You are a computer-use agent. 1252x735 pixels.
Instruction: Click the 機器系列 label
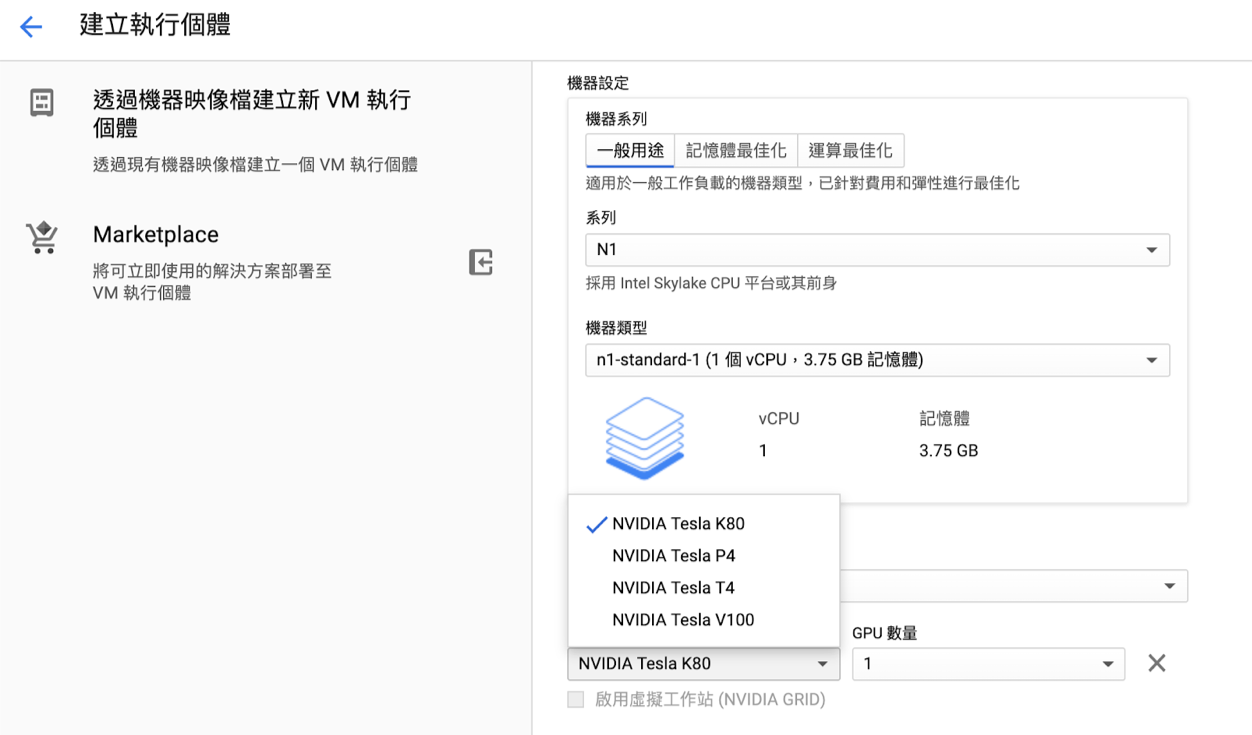pos(616,119)
